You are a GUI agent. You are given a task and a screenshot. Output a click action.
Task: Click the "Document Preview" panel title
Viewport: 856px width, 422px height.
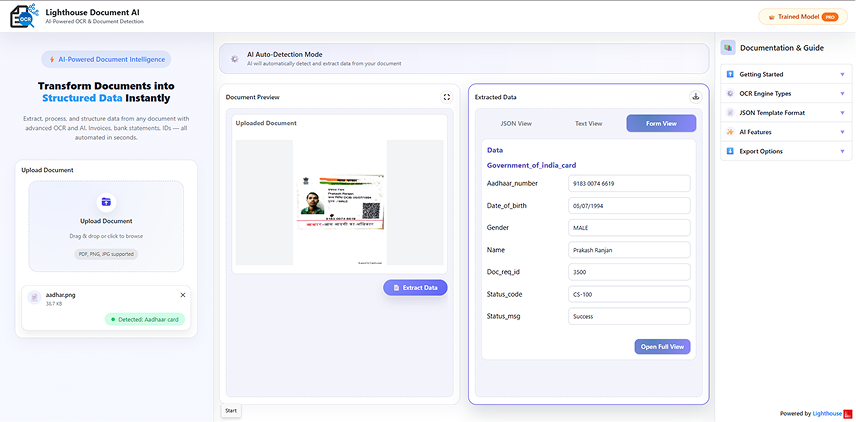252,97
